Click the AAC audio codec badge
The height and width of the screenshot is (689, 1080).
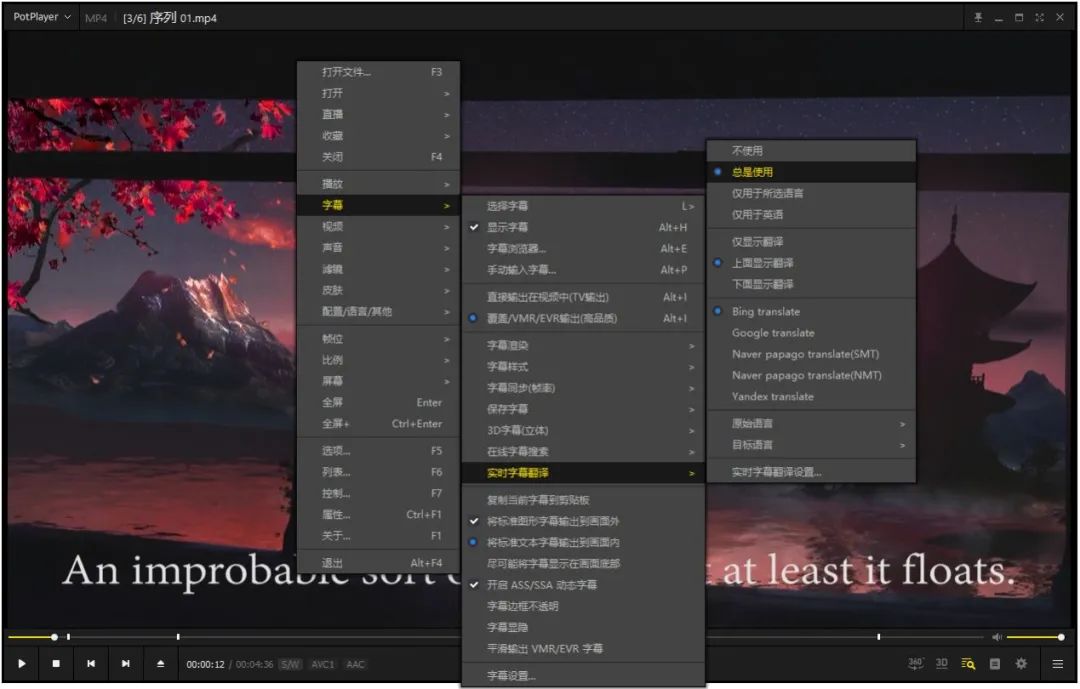355,664
